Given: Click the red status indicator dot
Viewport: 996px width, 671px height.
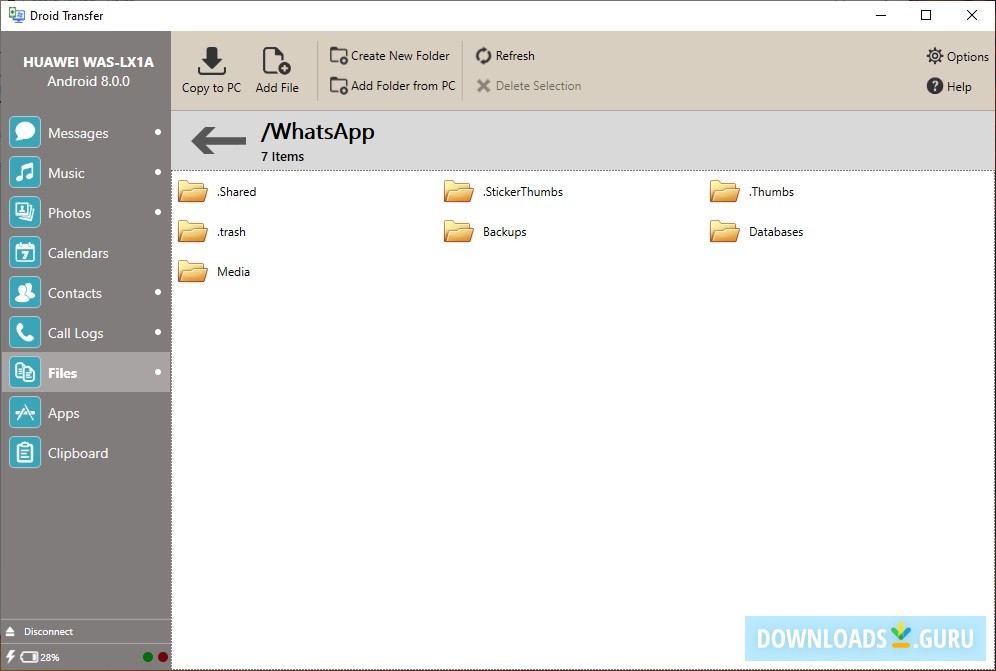Looking at the screenshot, I should tap(163, 657).
